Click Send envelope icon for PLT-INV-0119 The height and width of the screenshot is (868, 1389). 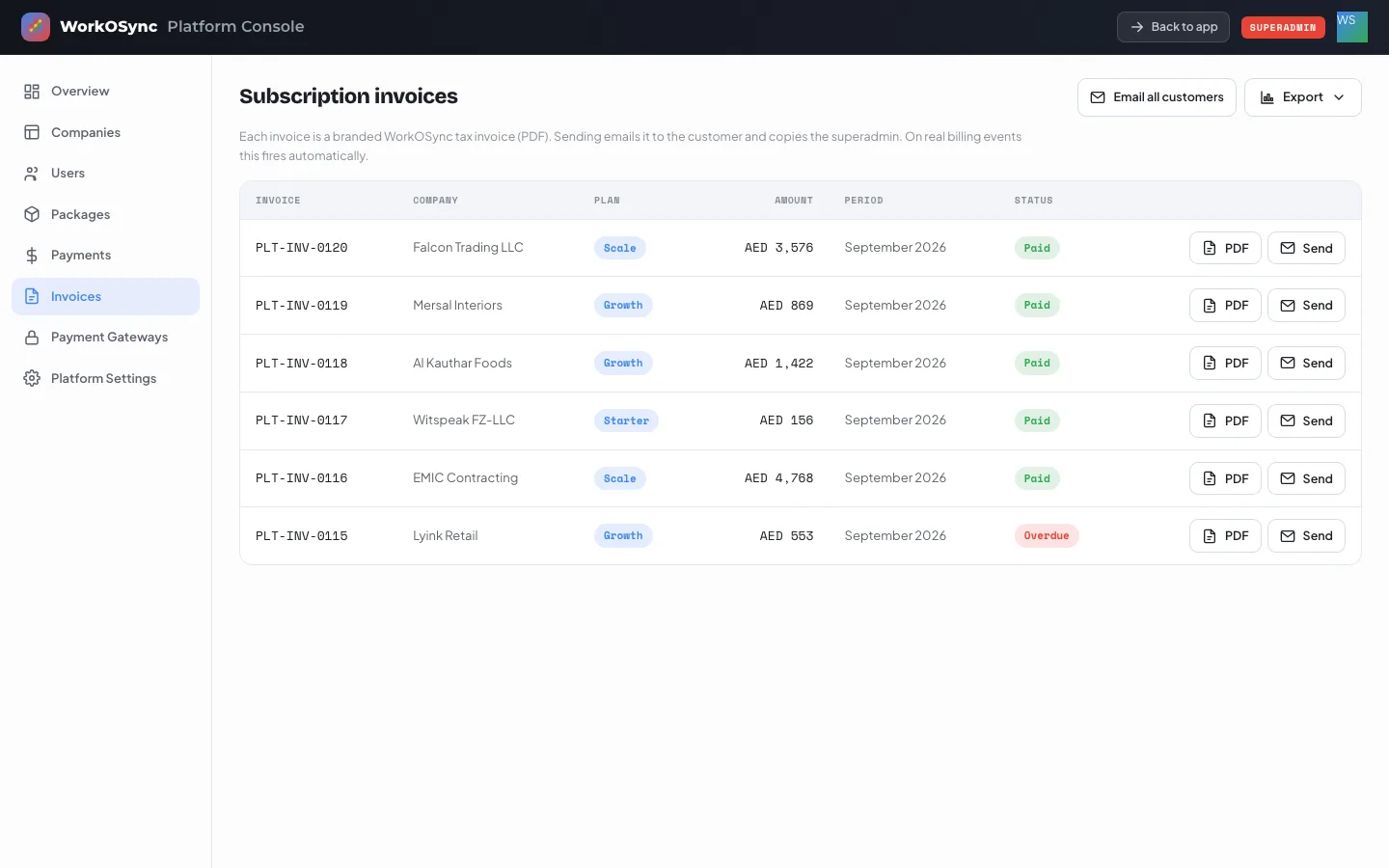[x=1288, y=306]
